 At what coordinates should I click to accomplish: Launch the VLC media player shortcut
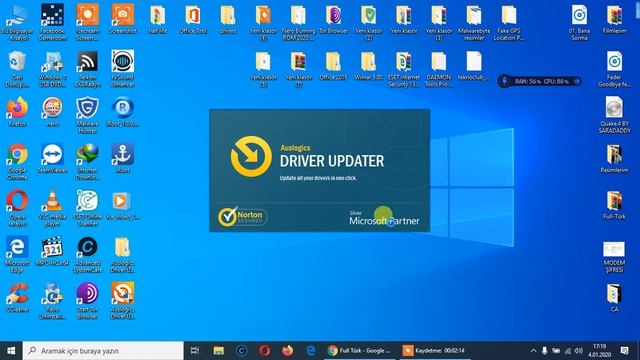(x=52, y=208)
